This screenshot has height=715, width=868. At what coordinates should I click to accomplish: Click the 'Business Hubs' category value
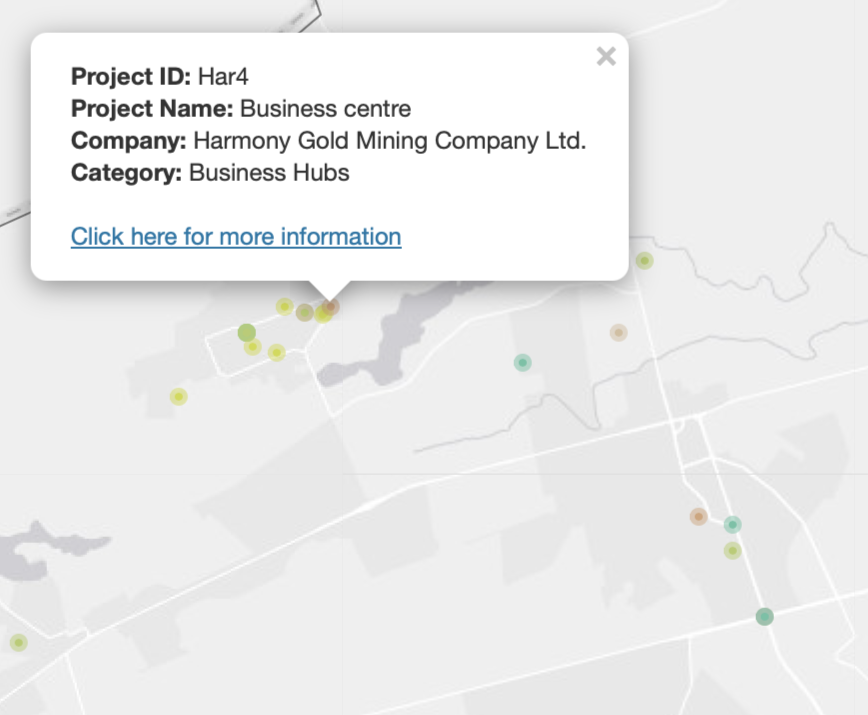click(269, 173)
